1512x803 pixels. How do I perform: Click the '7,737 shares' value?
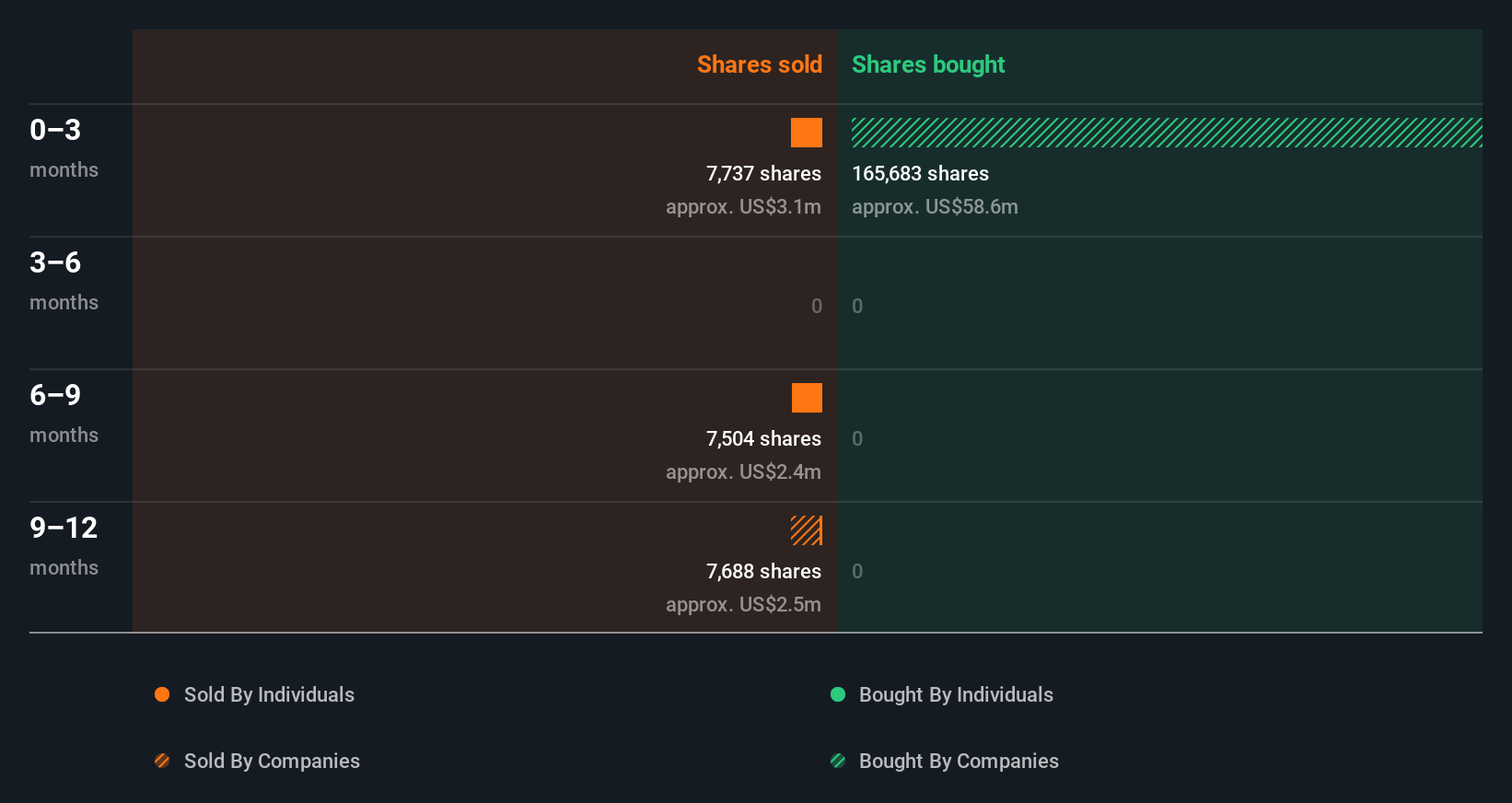(x=763, y=173)
